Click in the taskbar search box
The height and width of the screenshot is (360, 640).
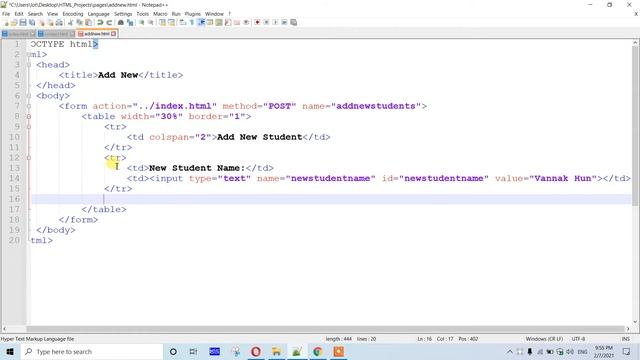tap(92, 351)
